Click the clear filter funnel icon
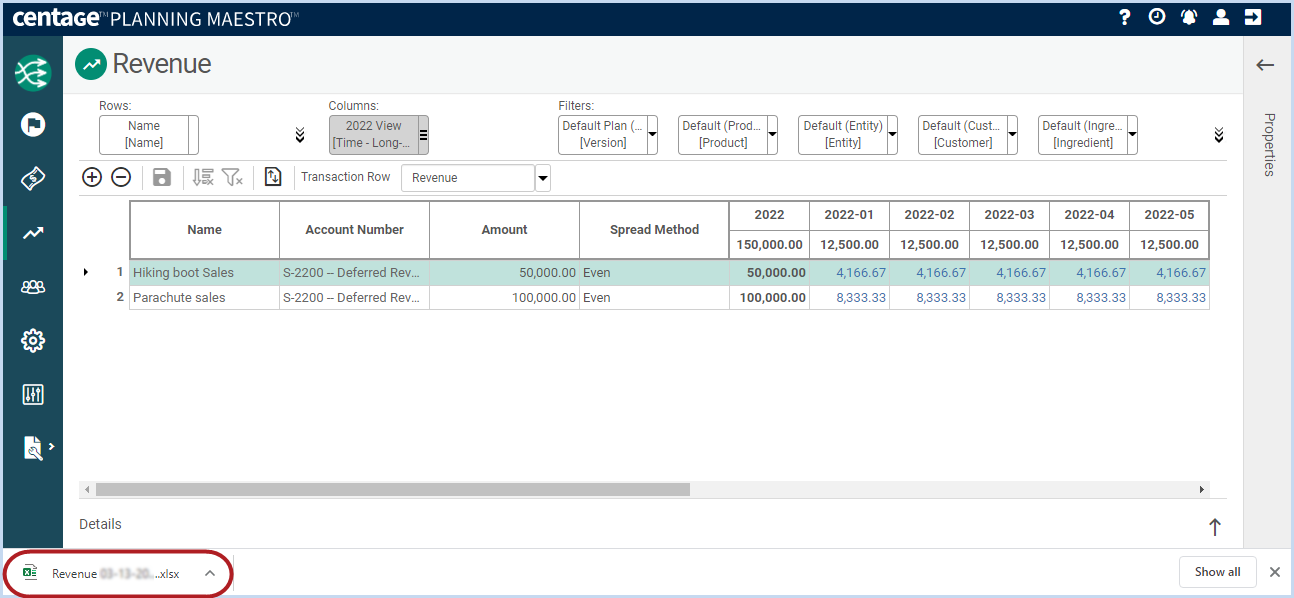Viewport: 1294px width, 598px height. (232, 177)
